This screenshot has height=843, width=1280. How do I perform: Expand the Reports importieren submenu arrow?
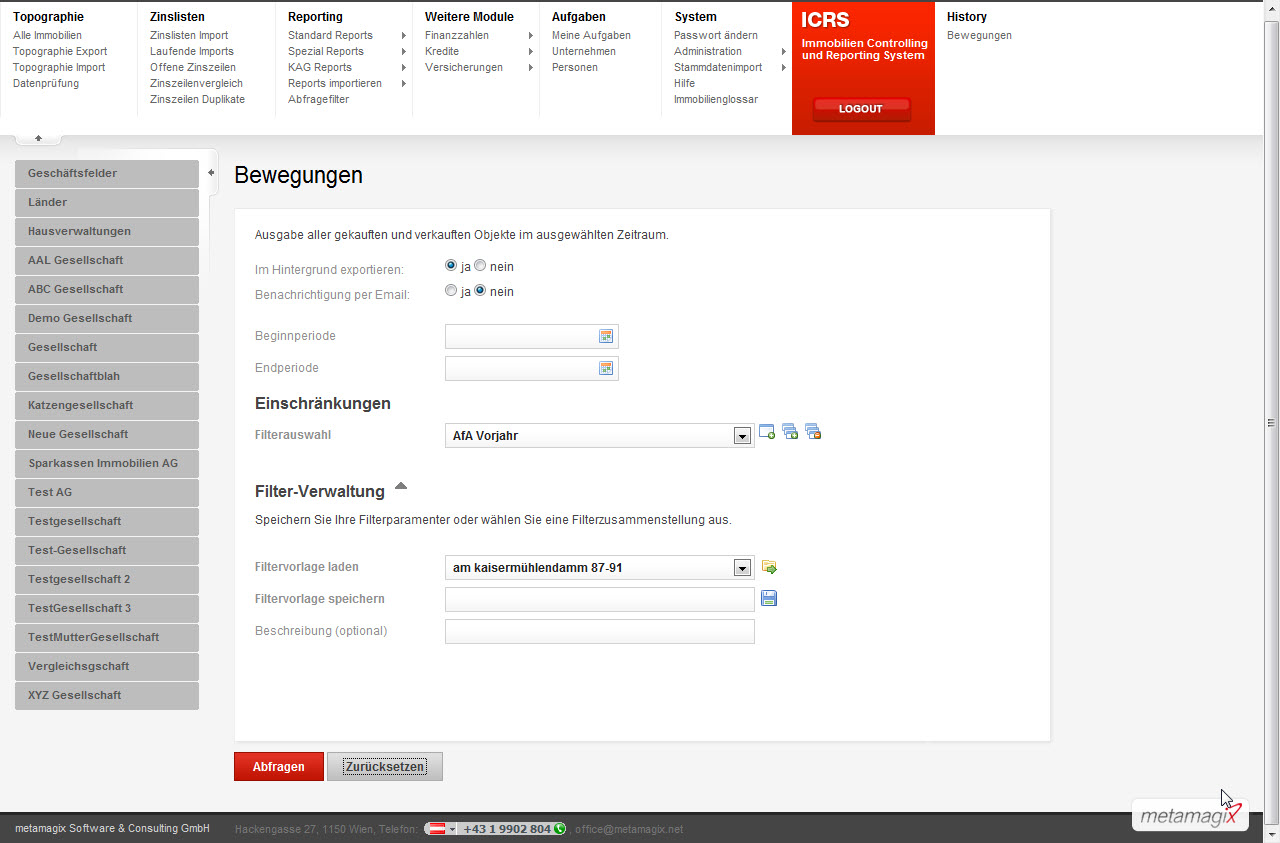pos(404,84)
